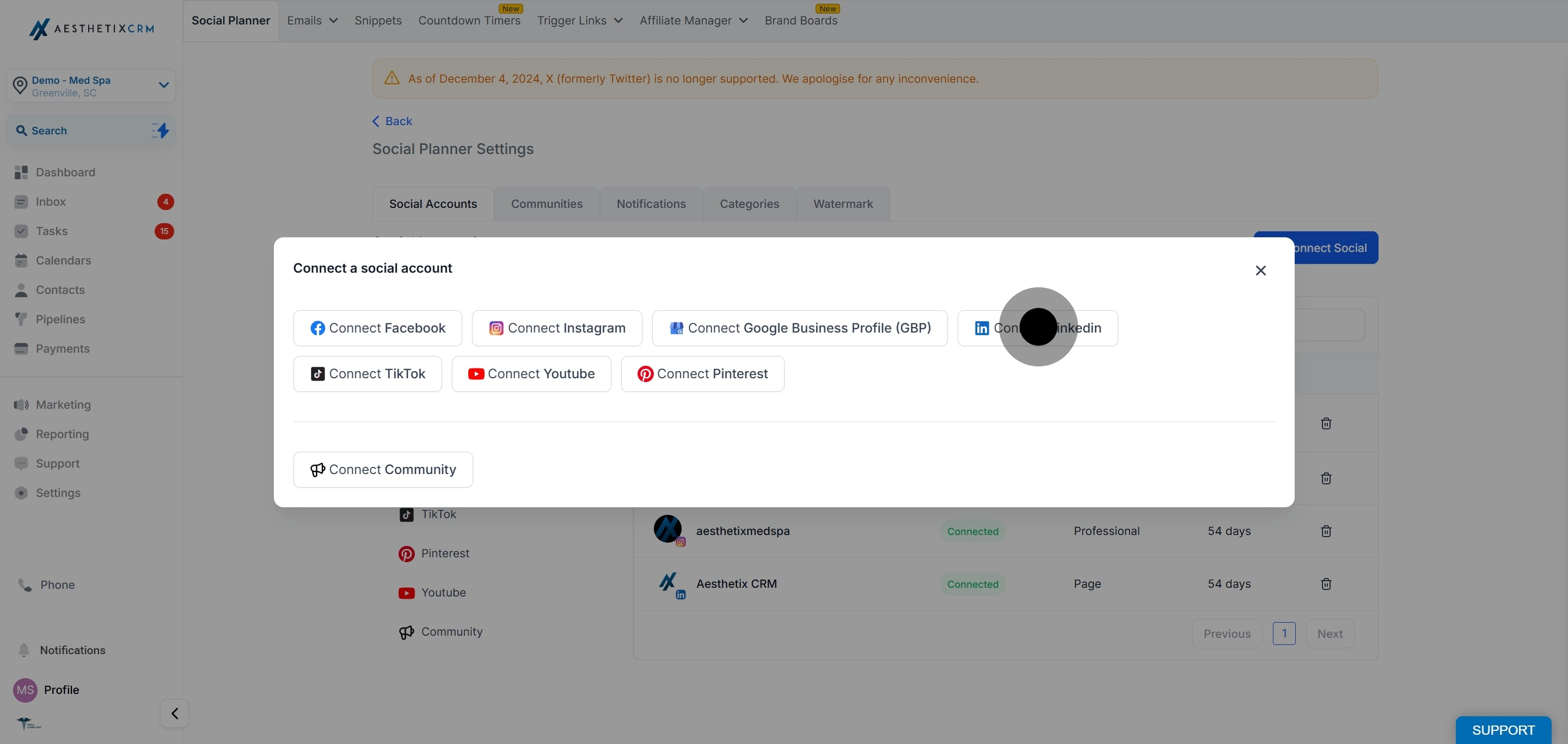Expand the Demo - Med Spa location switcher
This screenshot has width=1568, height=744.
(91, 86)
